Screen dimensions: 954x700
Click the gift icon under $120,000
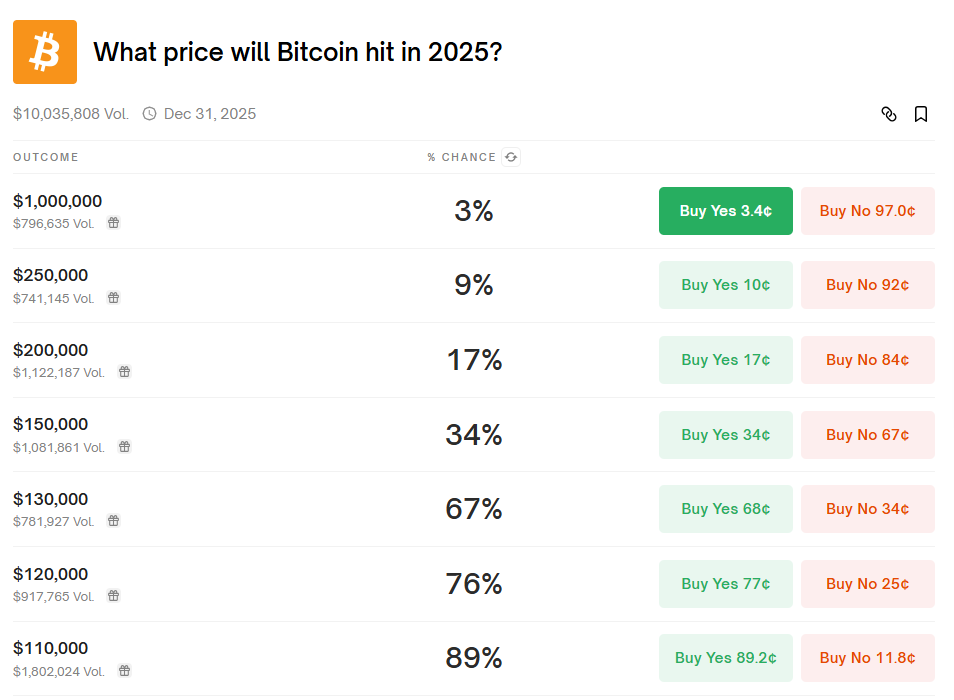(x=114, y=596)
